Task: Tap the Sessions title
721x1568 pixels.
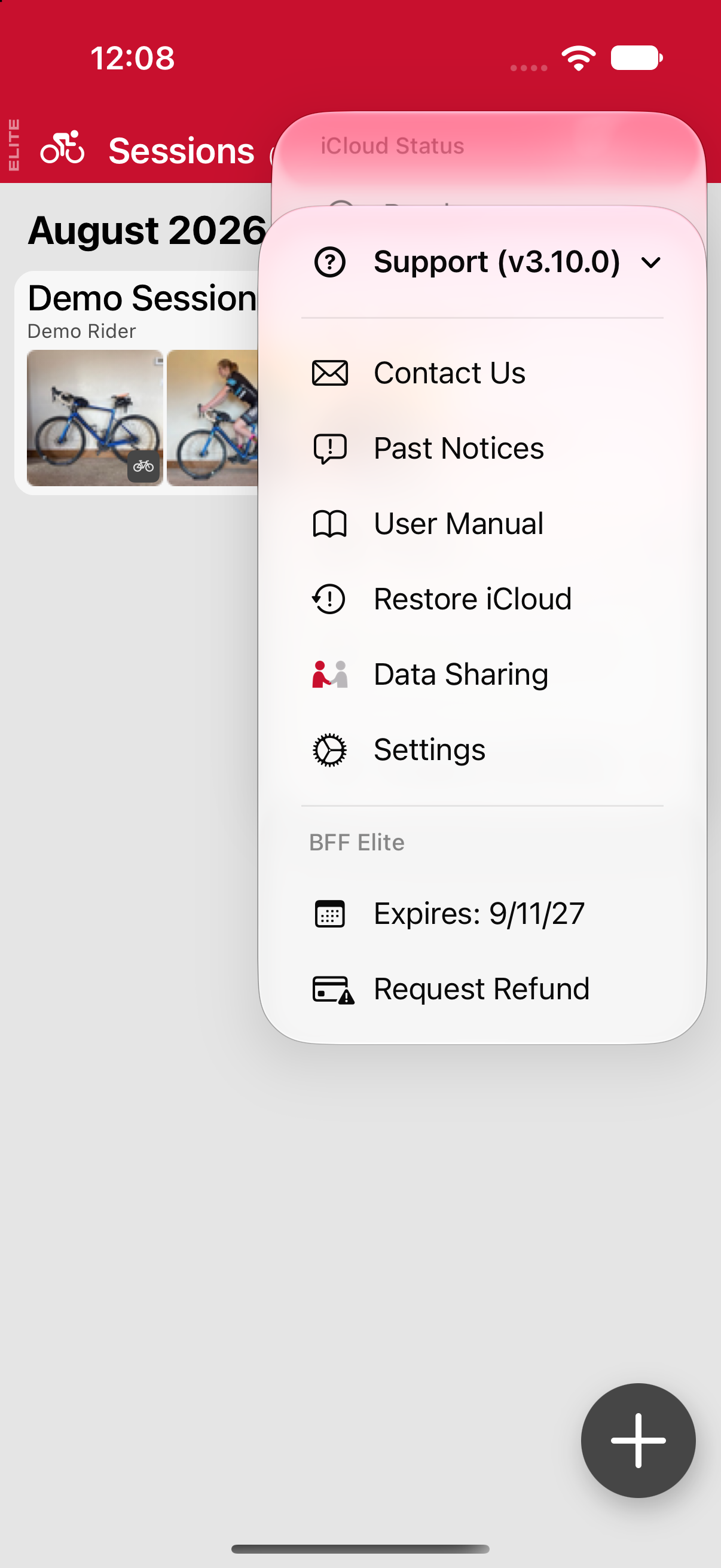Action: (x=181, y=151)
